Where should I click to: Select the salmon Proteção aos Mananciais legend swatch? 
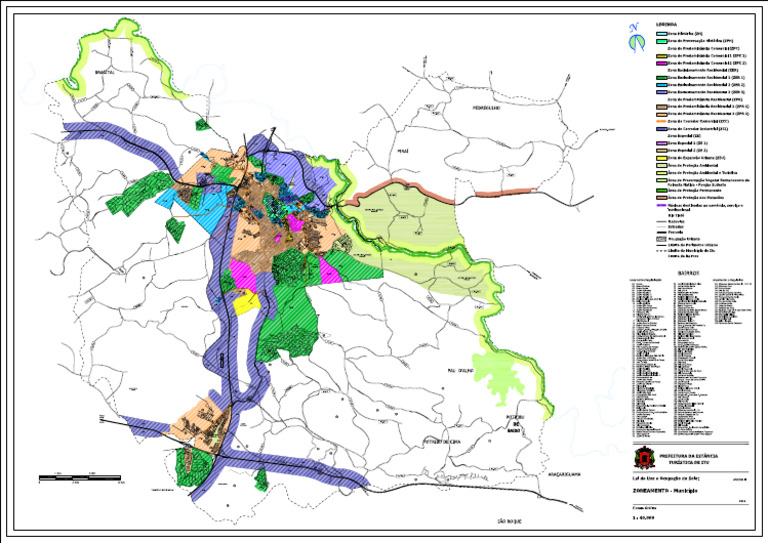click(x=662, y=198)
